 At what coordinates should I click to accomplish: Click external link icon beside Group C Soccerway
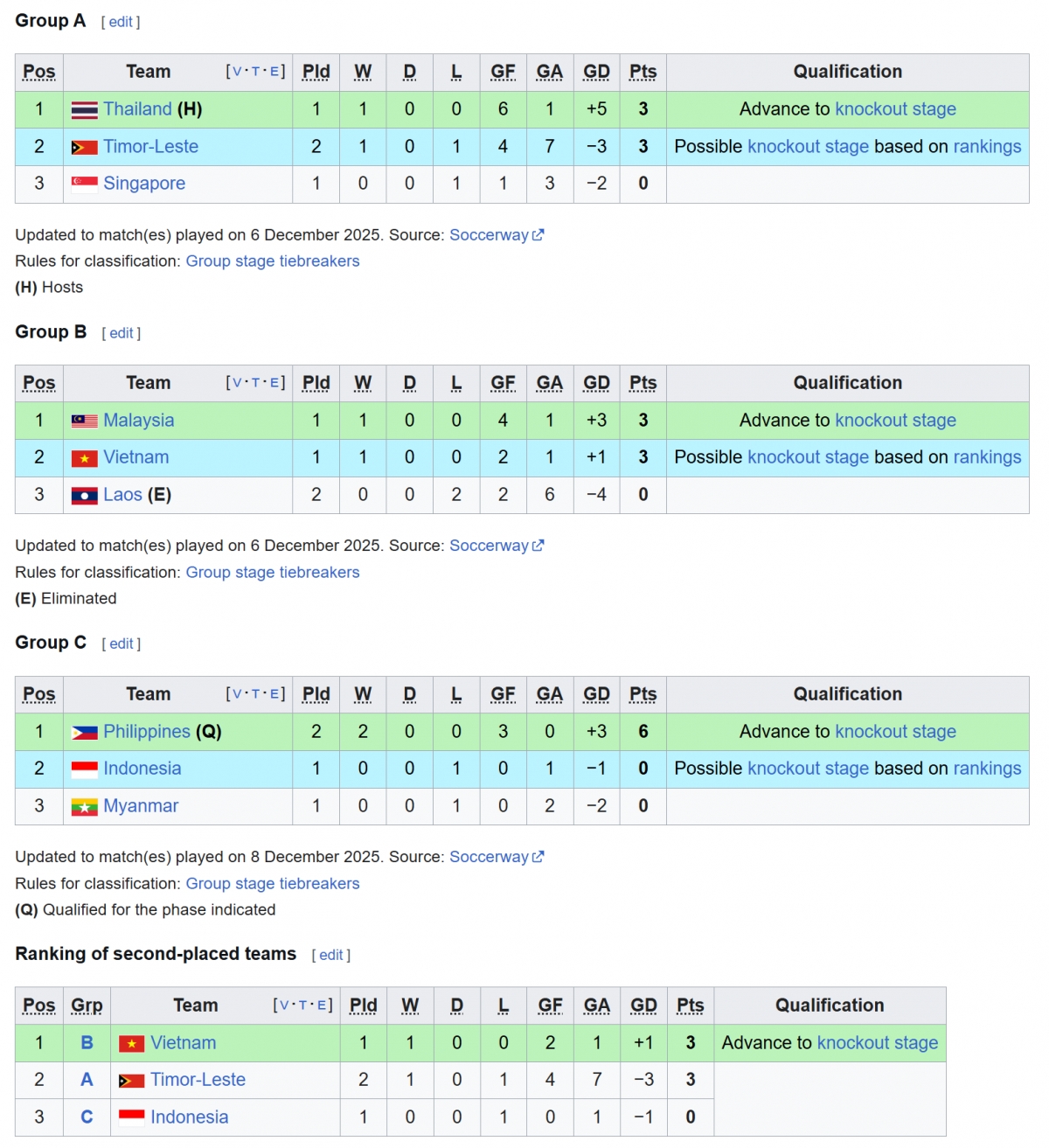coord(538,857)
